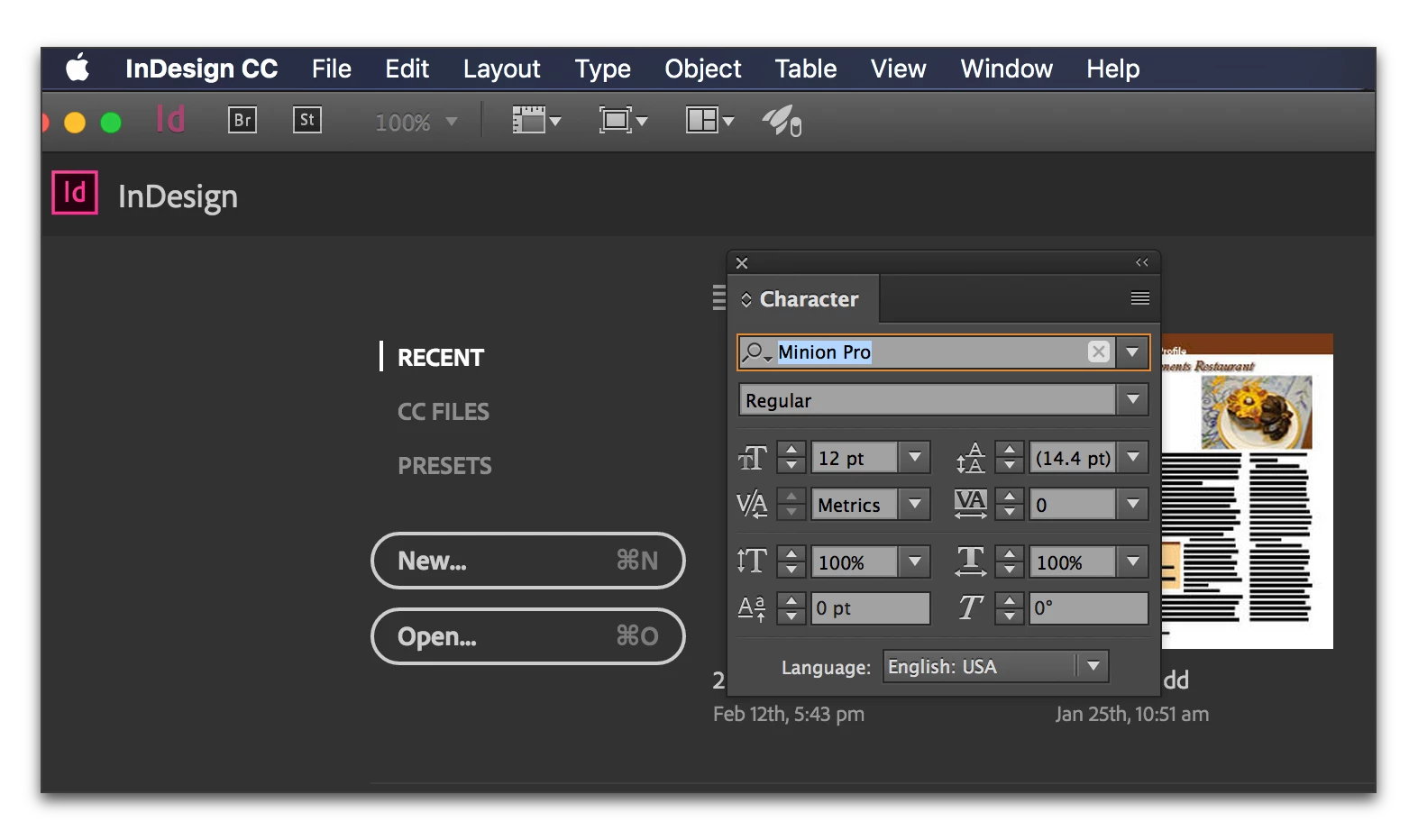Viewport: 1418px width, 840px height.
Task: Open the InDesign CC application menu
Action: (x=201, y=68)
